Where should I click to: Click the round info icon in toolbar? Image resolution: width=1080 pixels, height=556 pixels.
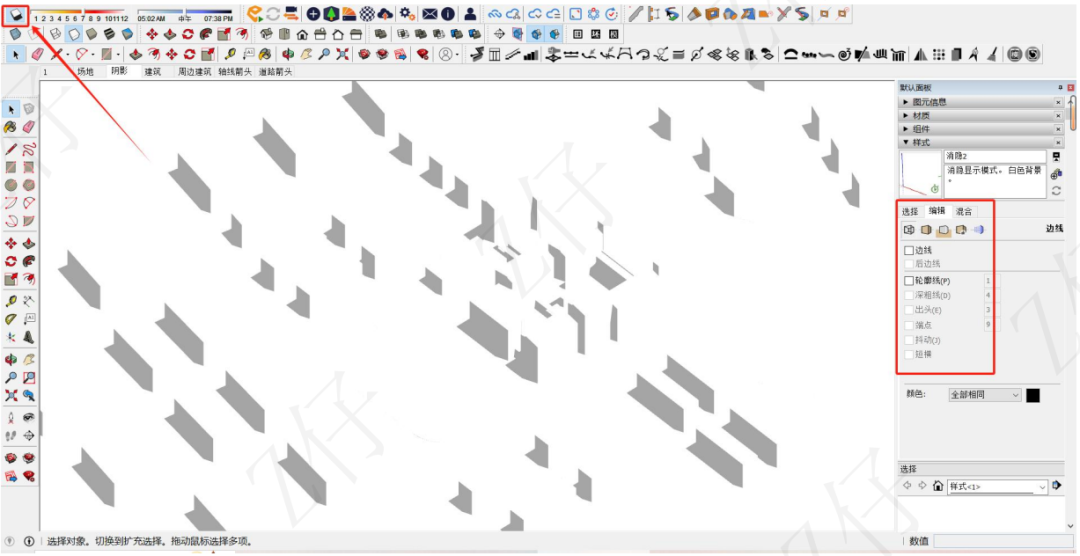(447, 13)
